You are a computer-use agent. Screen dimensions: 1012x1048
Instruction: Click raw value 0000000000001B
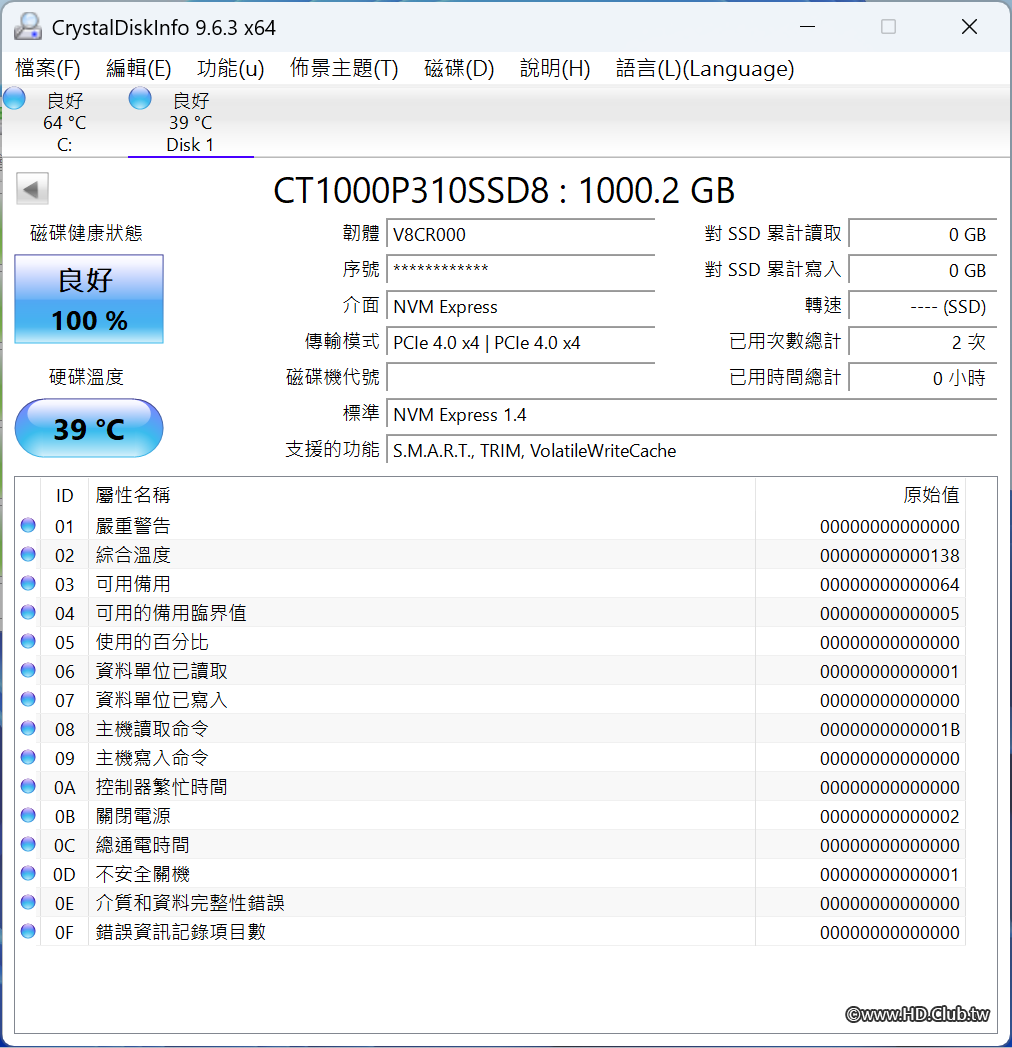(890, 730)
